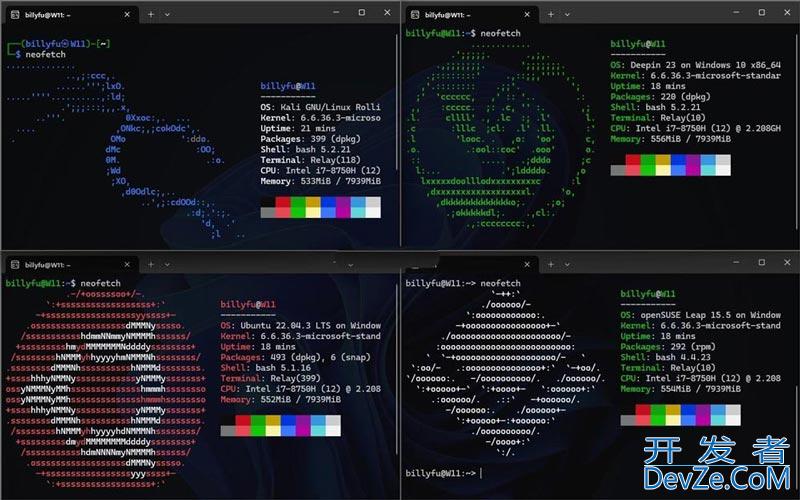
Task: Maximize the openSUSE terminal window
Action: point(762,262)
